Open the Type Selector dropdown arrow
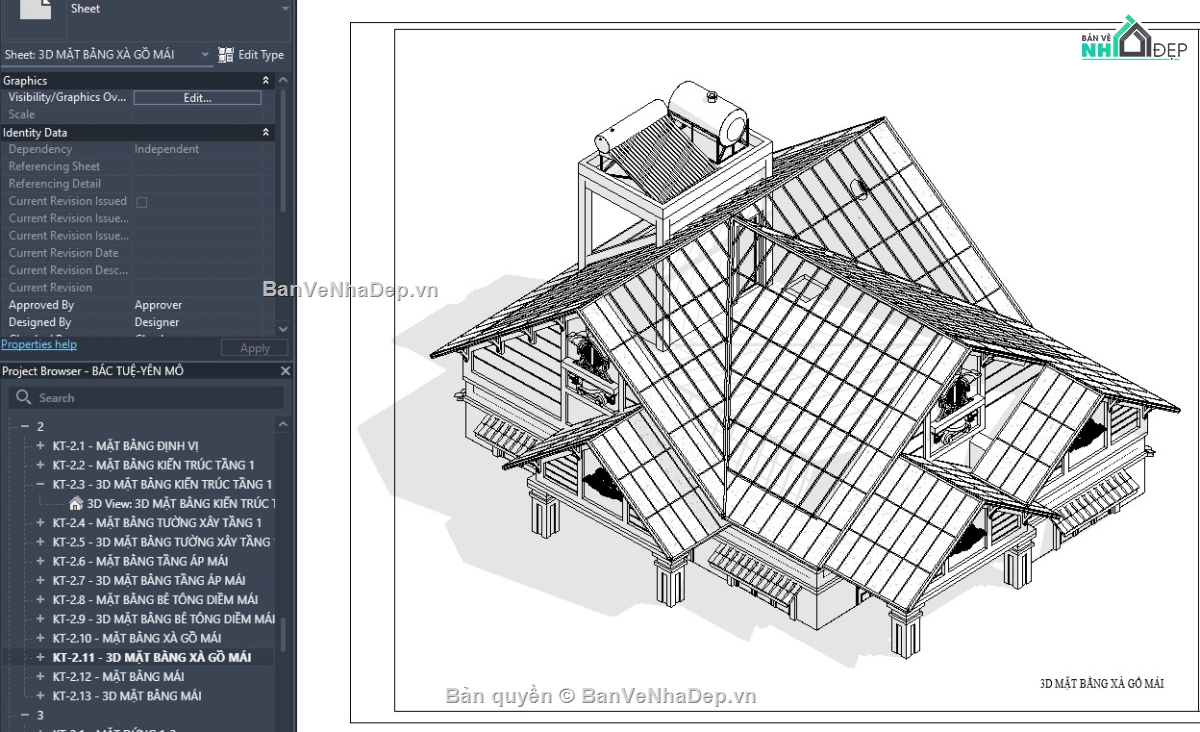 pyautogui.click(x=285, y=8)
